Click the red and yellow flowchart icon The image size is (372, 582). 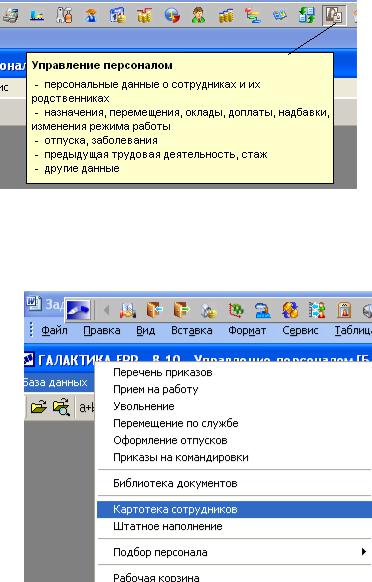pos(252,16)
